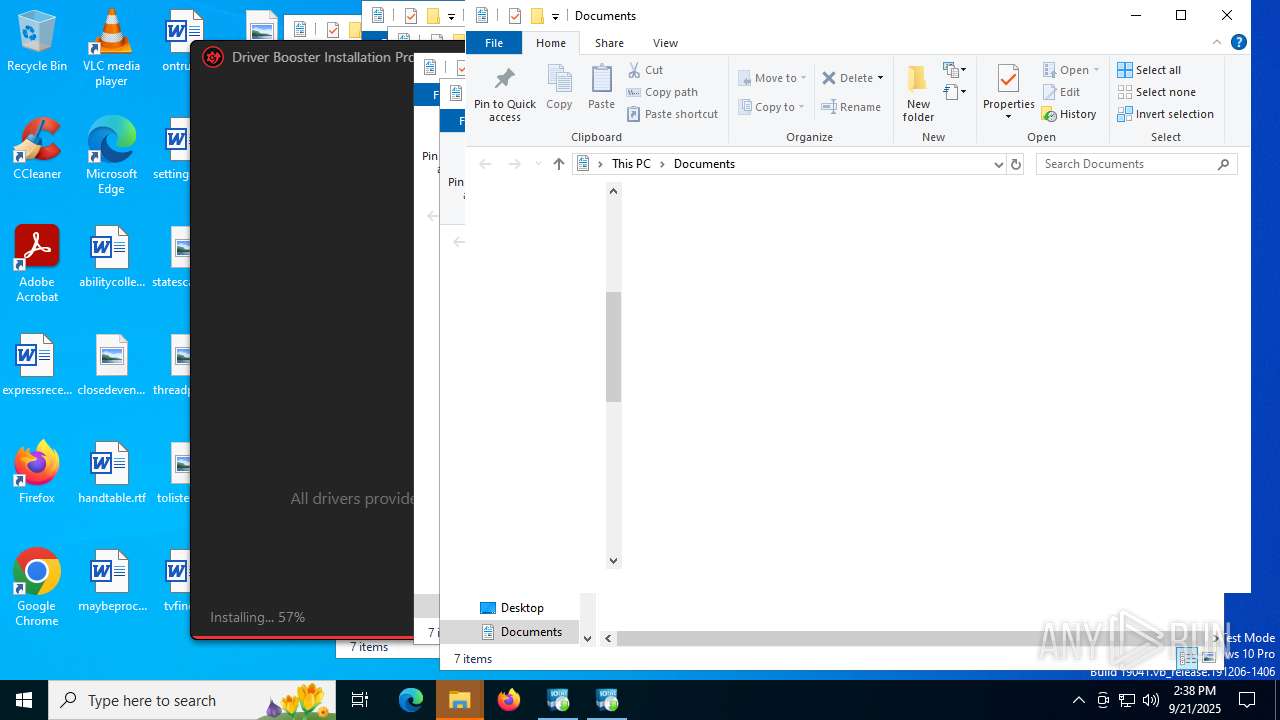Open Microsoft Edge from the taskbar
The height and width of the screenshot is (720, 1280).
click(x=411, y=700)
